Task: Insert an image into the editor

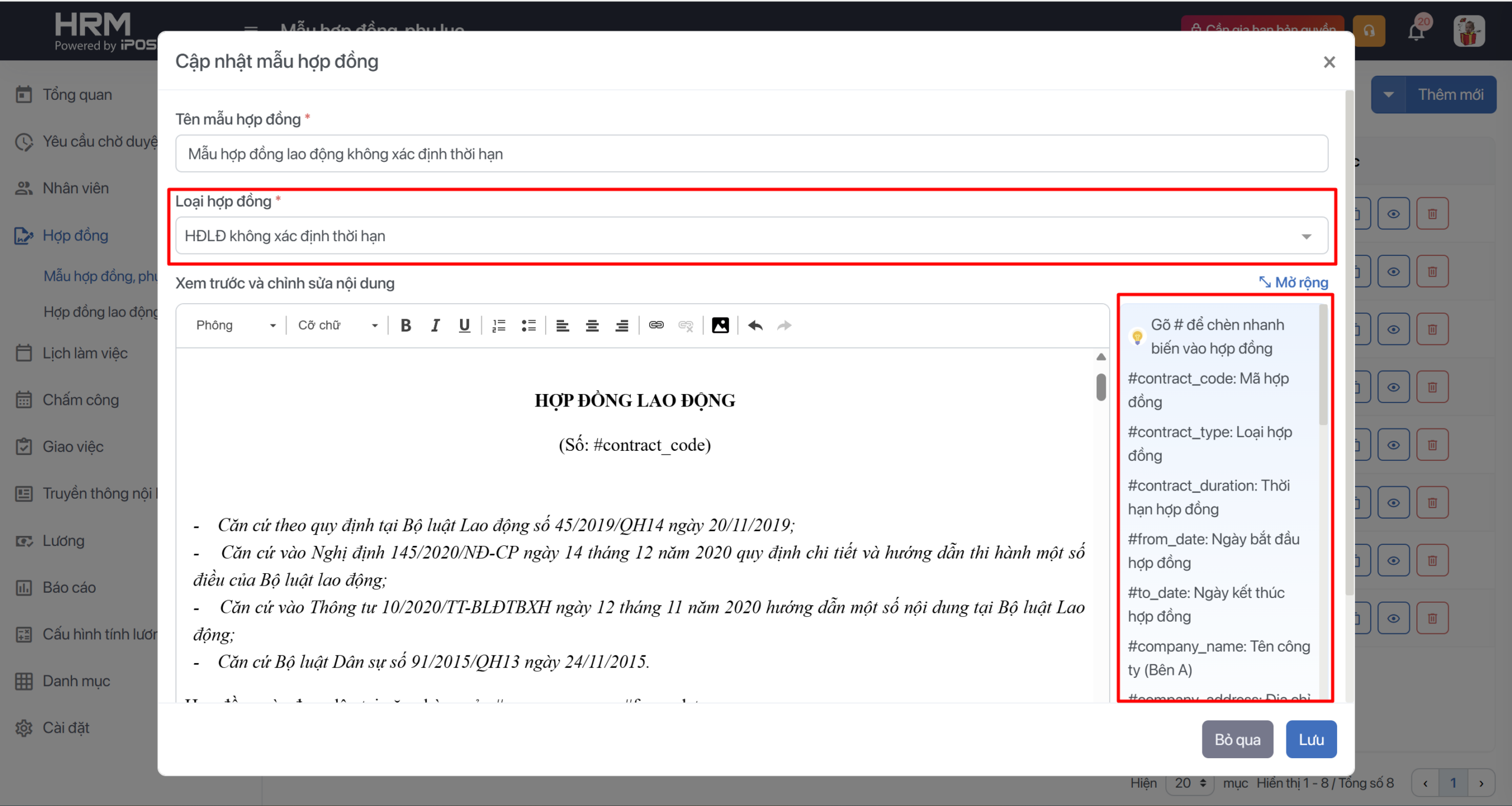Action: click(x=720, y=326)
